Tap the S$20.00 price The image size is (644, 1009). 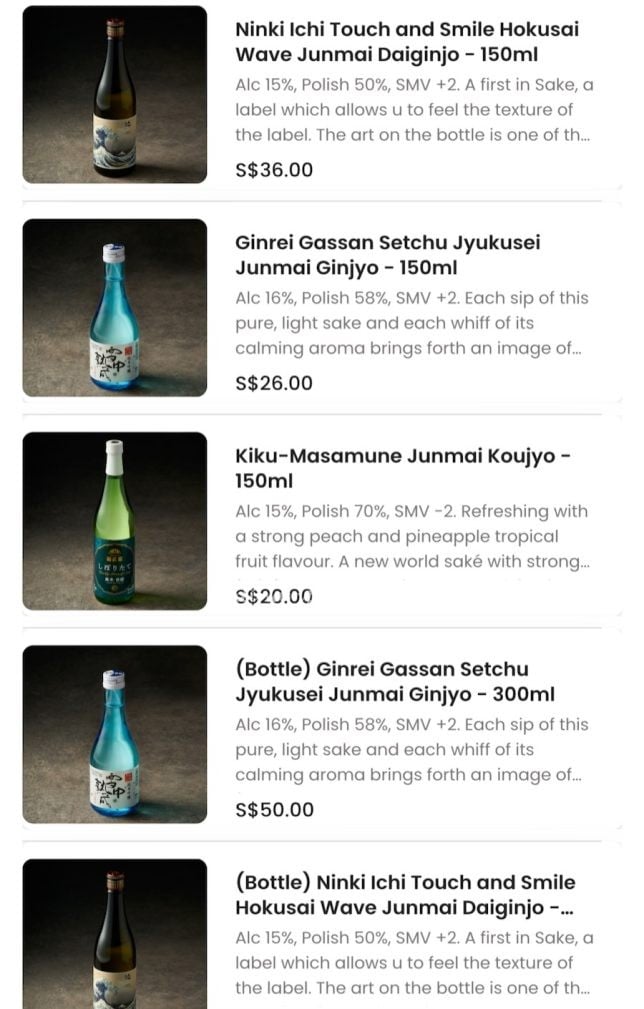[x=274, y=597]
